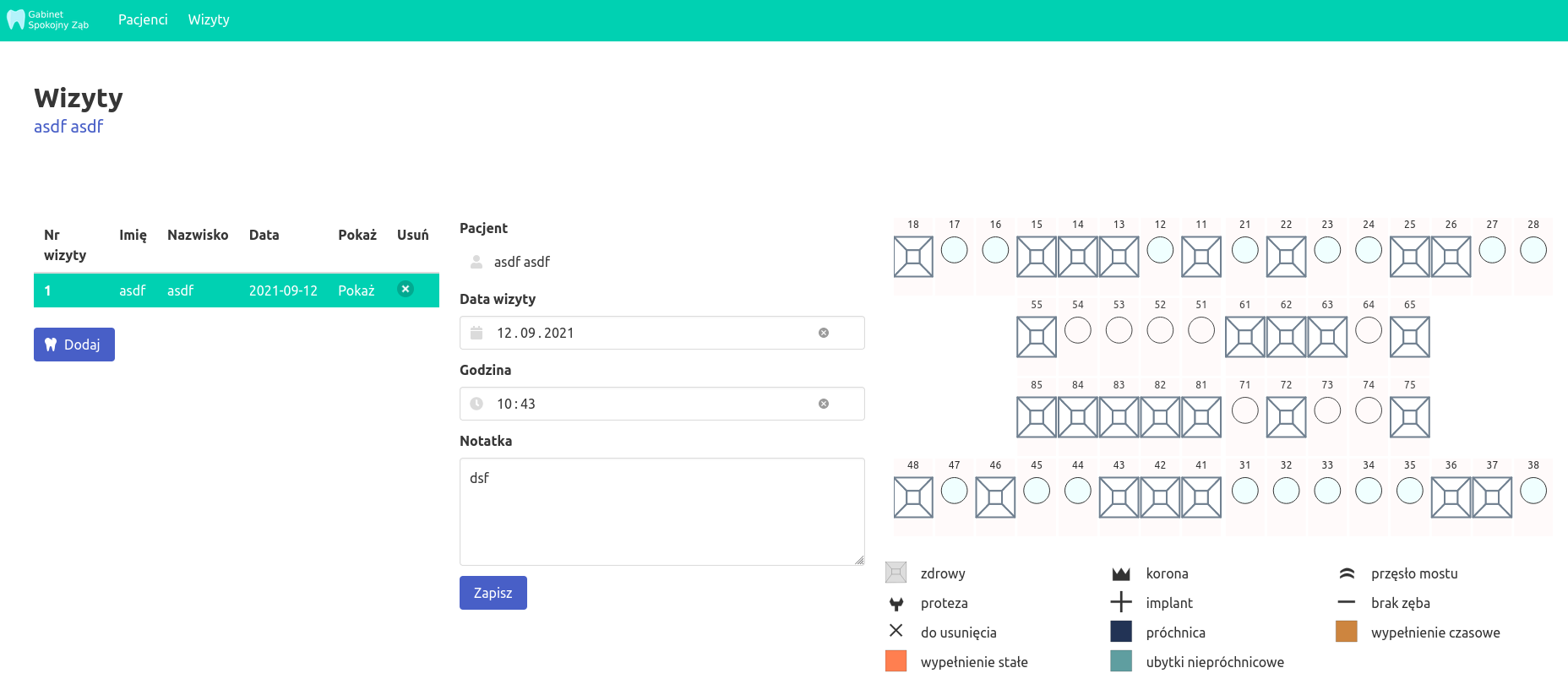The width and height of the screenshot is (1568, 695).
Task: Save the visit with Zapisz
Action: [x=493, y=593]
